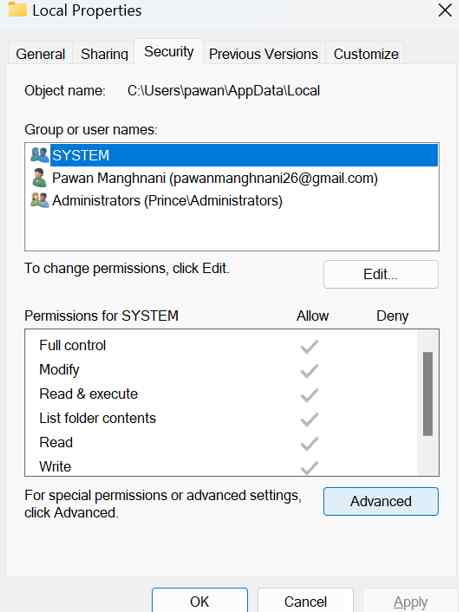Switch to the General tab
The height and width of the screenshot is (612, 459).
click(x=41, y=54)
